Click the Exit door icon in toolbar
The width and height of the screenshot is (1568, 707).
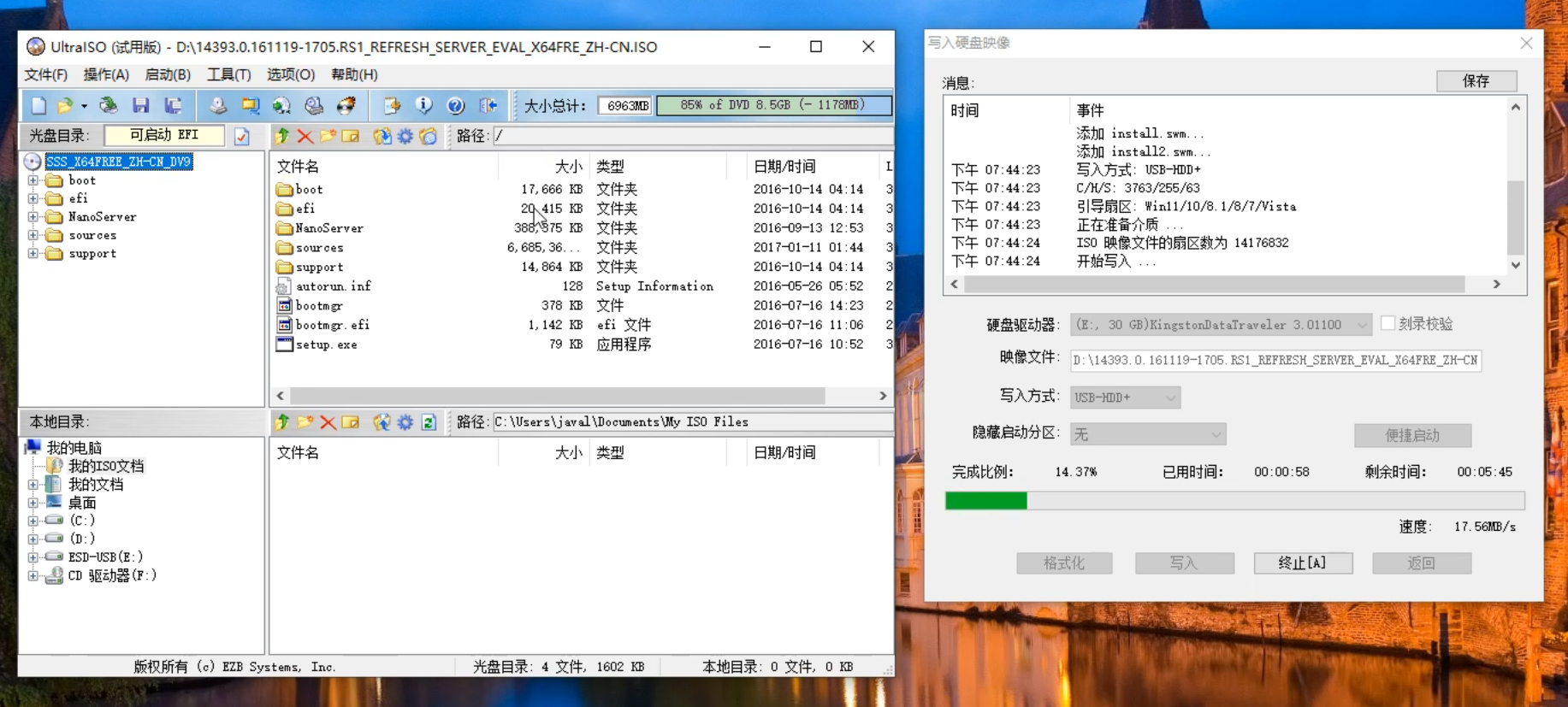[x=488, y=105]
